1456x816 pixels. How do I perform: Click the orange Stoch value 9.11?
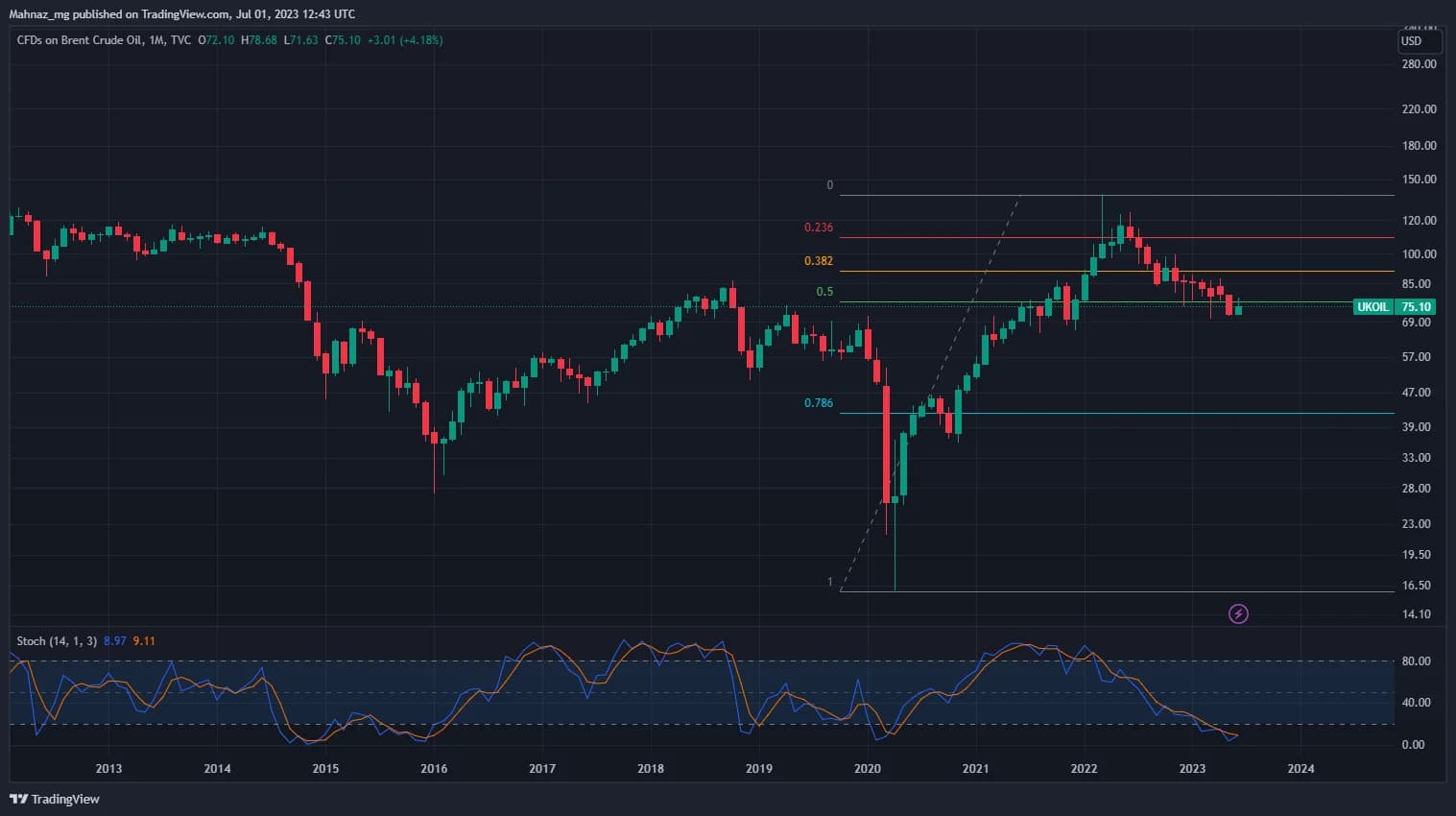(x=144, y=641)
